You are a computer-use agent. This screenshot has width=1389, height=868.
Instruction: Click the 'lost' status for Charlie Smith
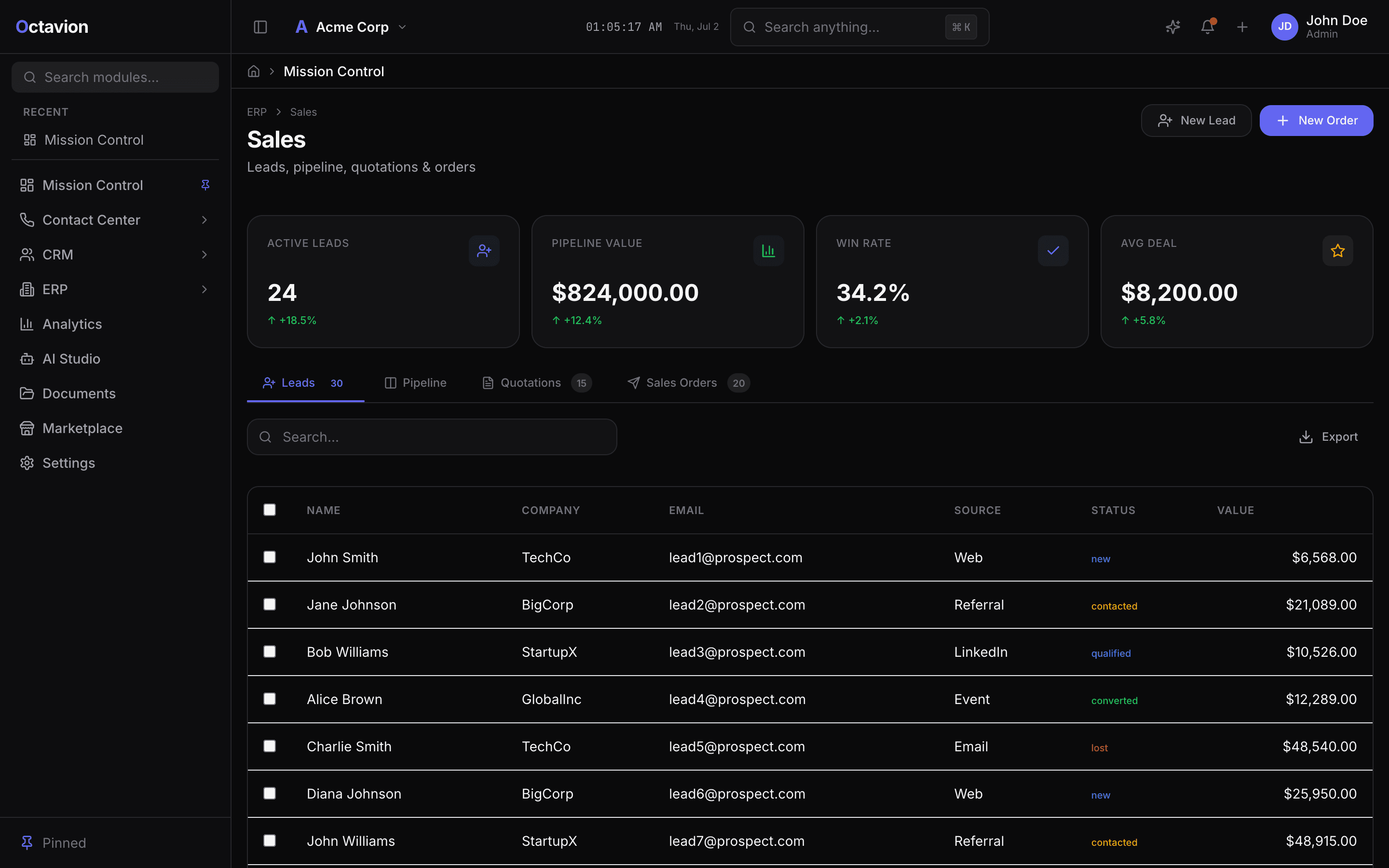tap(1099, 747)
